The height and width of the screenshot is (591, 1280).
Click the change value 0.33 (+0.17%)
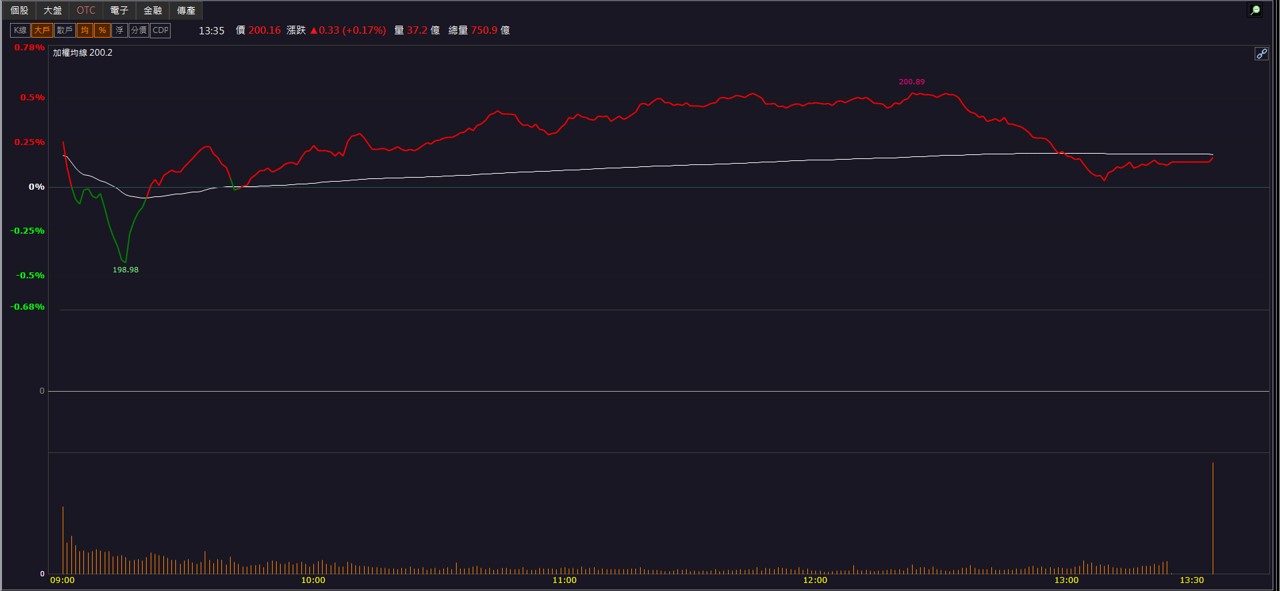[348, 31]
